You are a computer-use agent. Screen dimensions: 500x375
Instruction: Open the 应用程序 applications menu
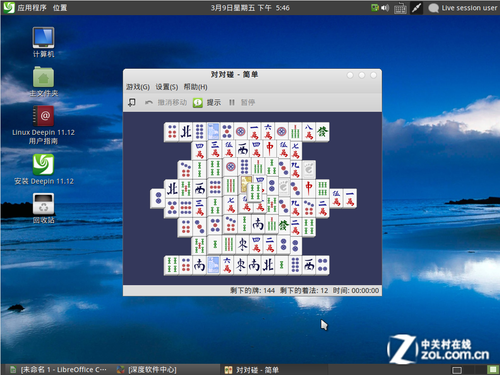tap(32, 8)
